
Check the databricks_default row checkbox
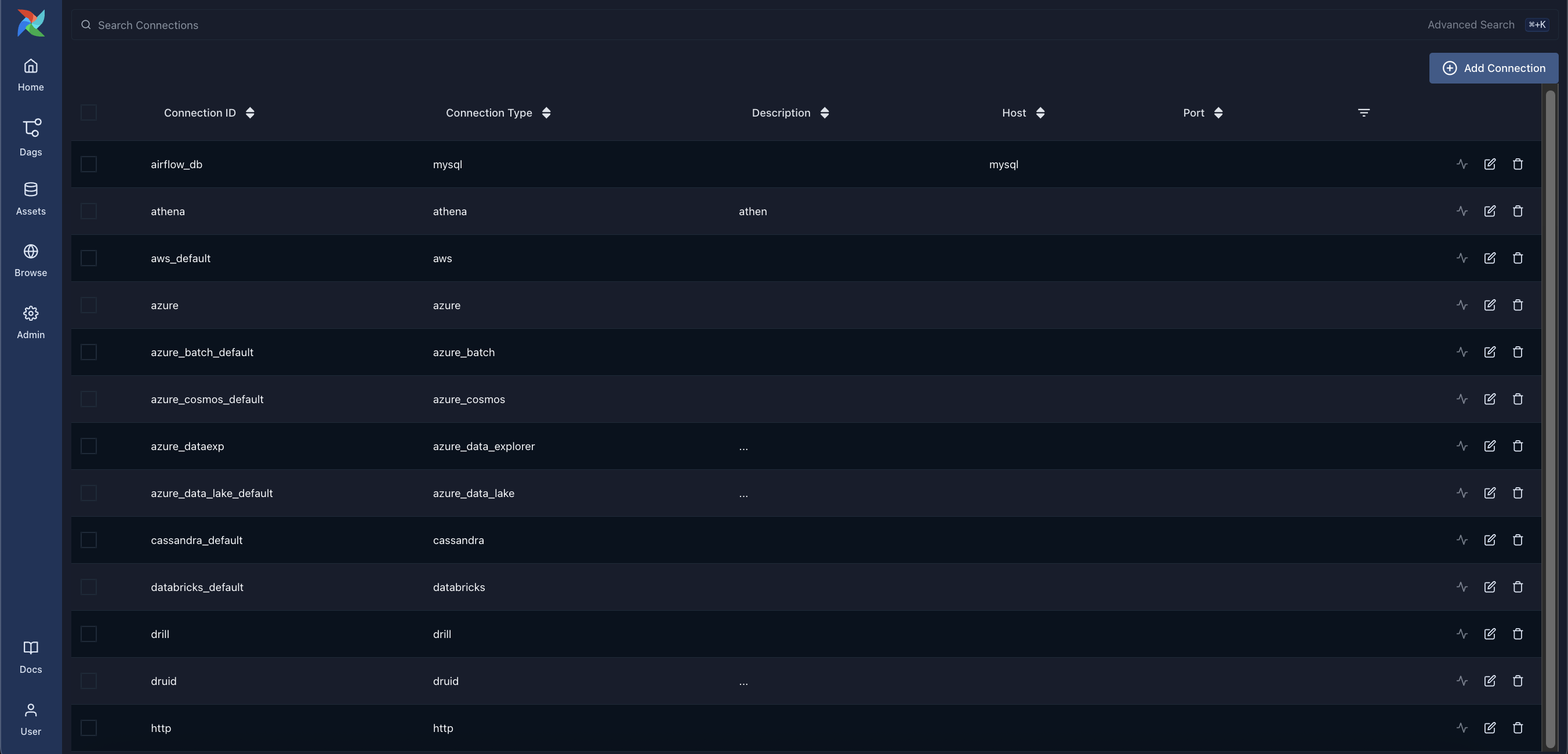(89, 587)
